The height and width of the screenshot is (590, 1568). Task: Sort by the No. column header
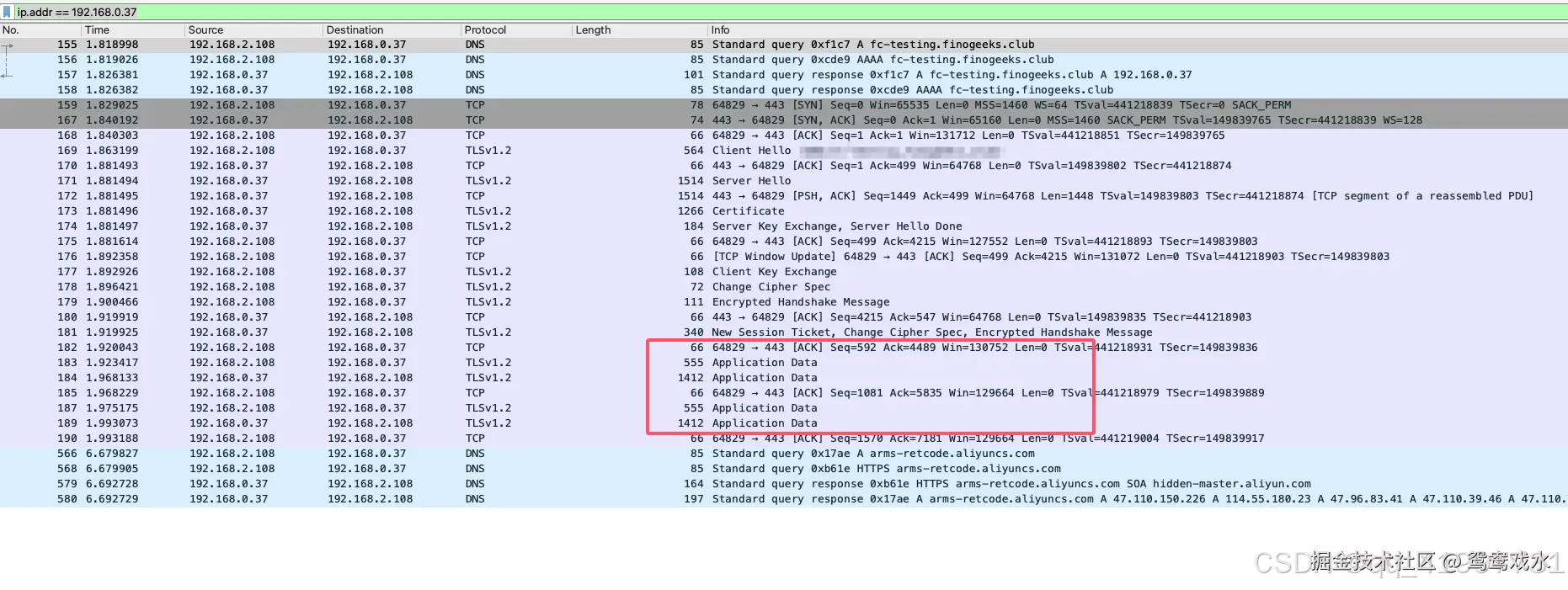click(x=40, y=29)
